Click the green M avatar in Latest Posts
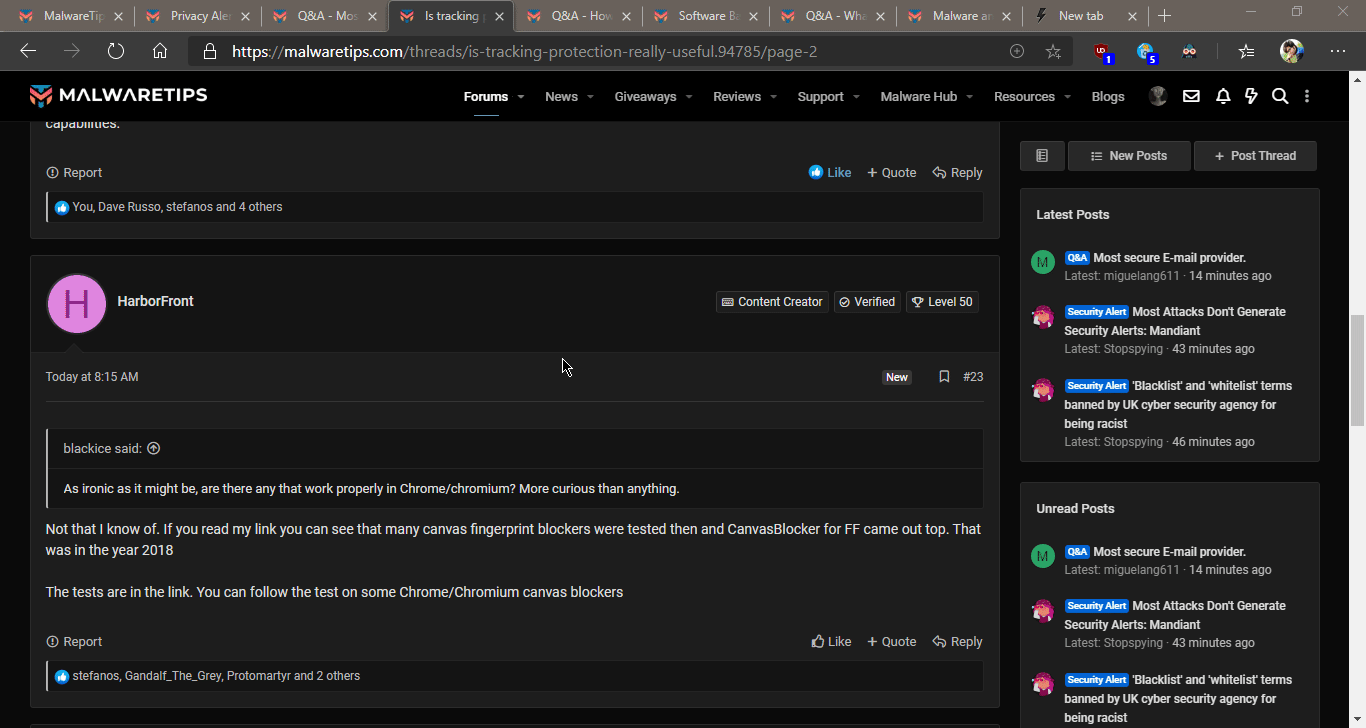Viewport: 1366px width, 728px height. (1043, 262)
